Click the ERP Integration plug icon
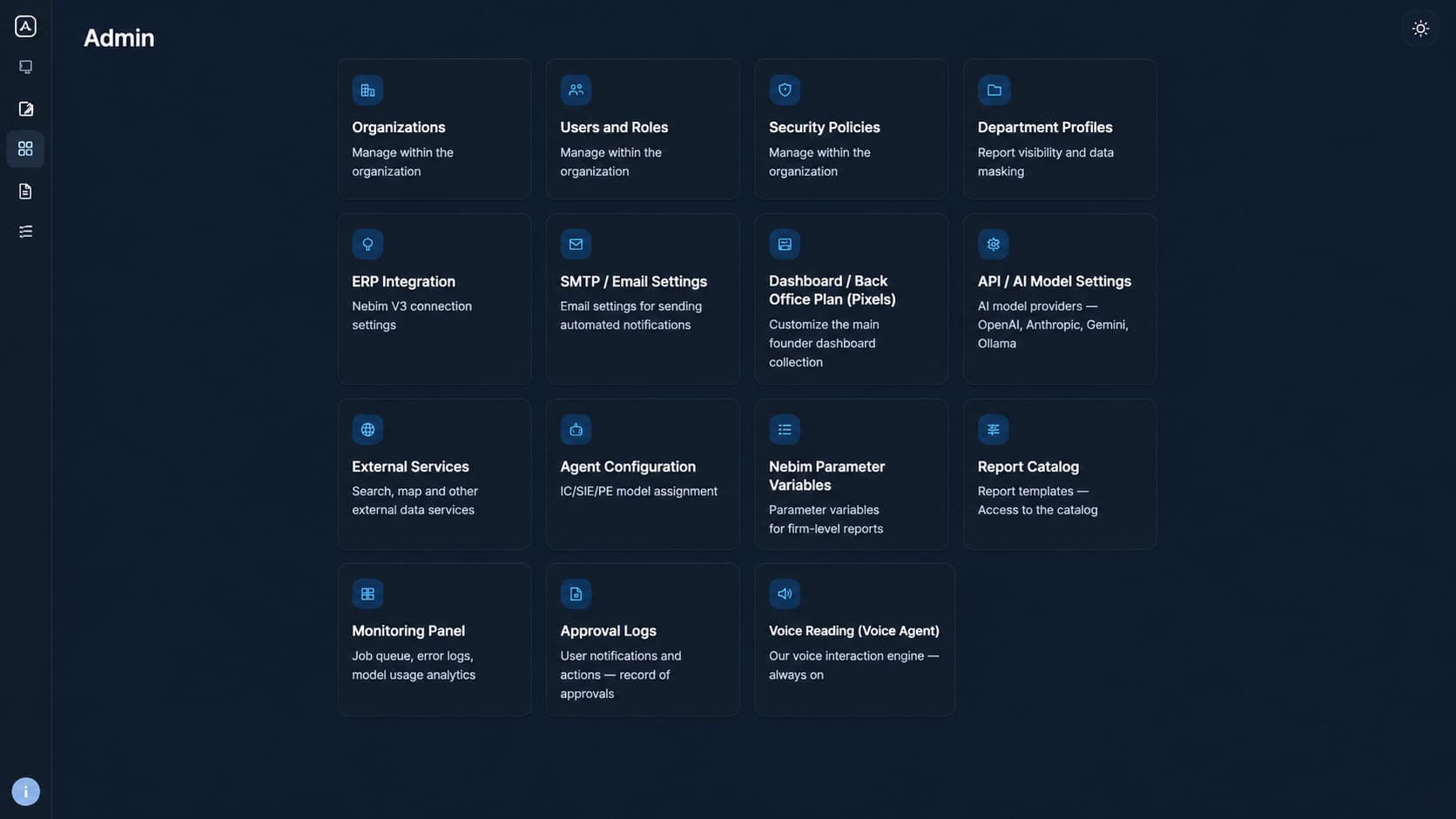The image size is (1456, 819). pyautogui.click(x=367, y=245)
